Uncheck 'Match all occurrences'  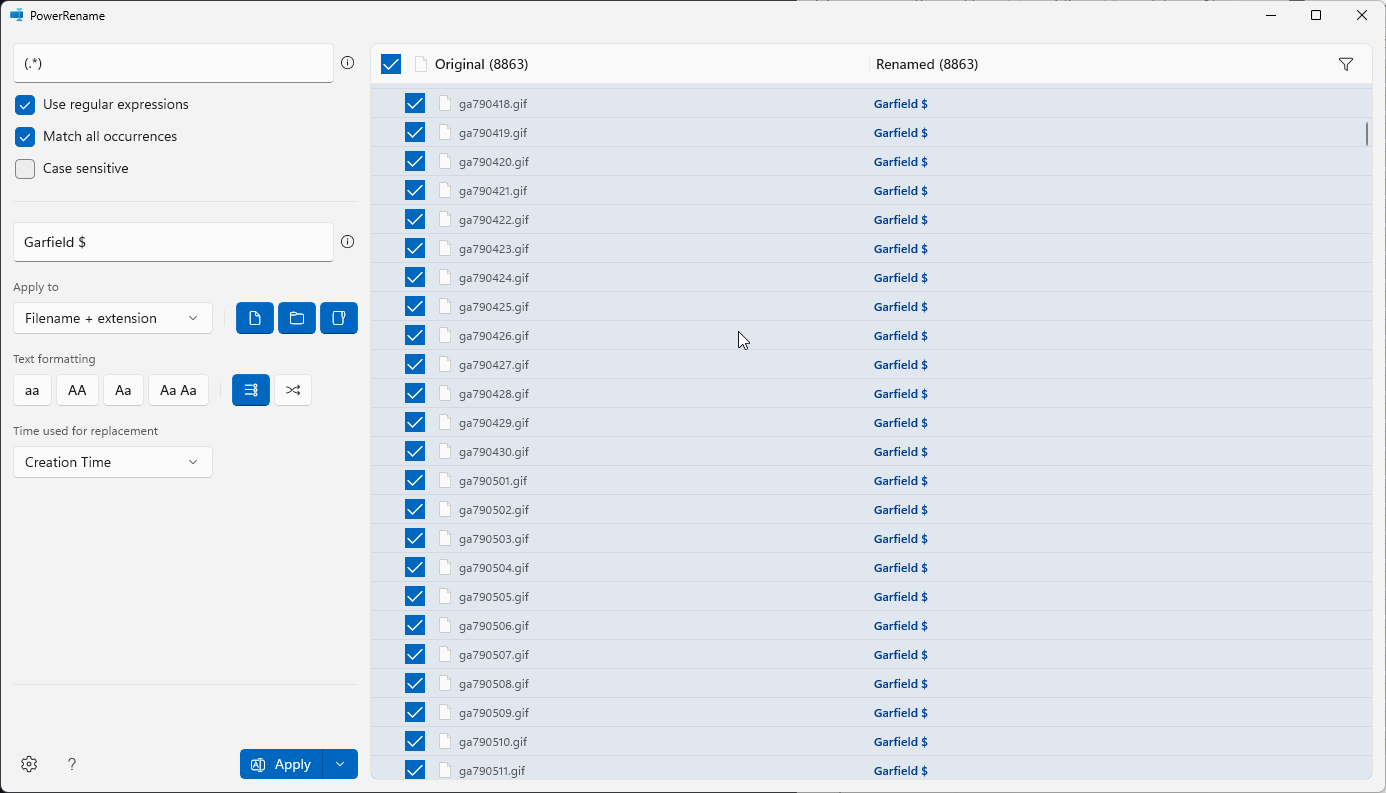click(x=25, y=137)
